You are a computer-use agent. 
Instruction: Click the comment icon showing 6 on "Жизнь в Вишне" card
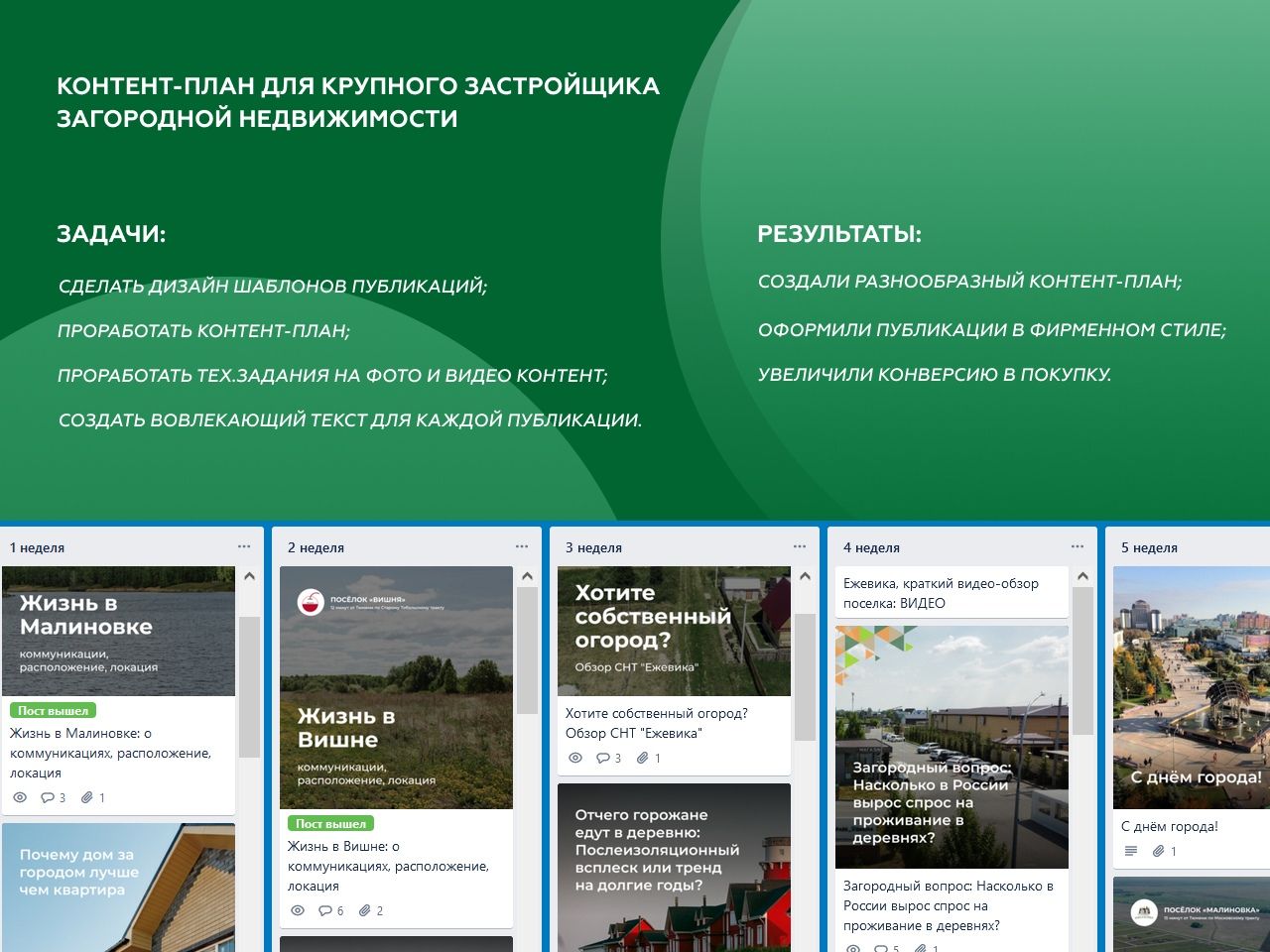pyautogui.click(x=325, y=909)
